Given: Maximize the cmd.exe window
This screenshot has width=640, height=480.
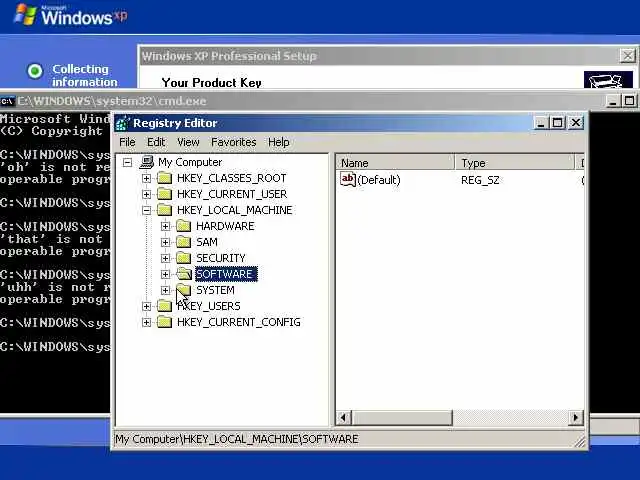Looking at the screenshot, I should [629, 101].
